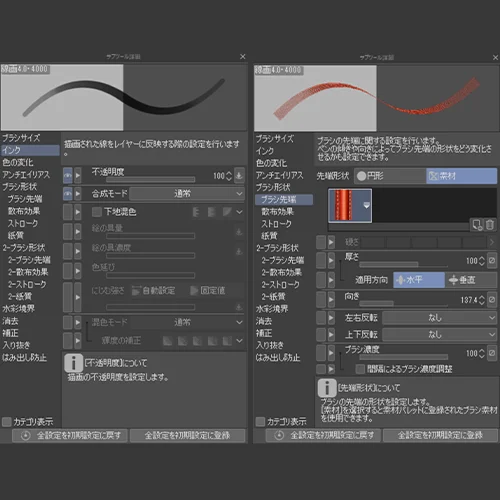This screenshot has width=500, height=500.
Task: Toggle tool property visibility box for 厚さ
Action: pyautogui.click(x=321, y=260)
